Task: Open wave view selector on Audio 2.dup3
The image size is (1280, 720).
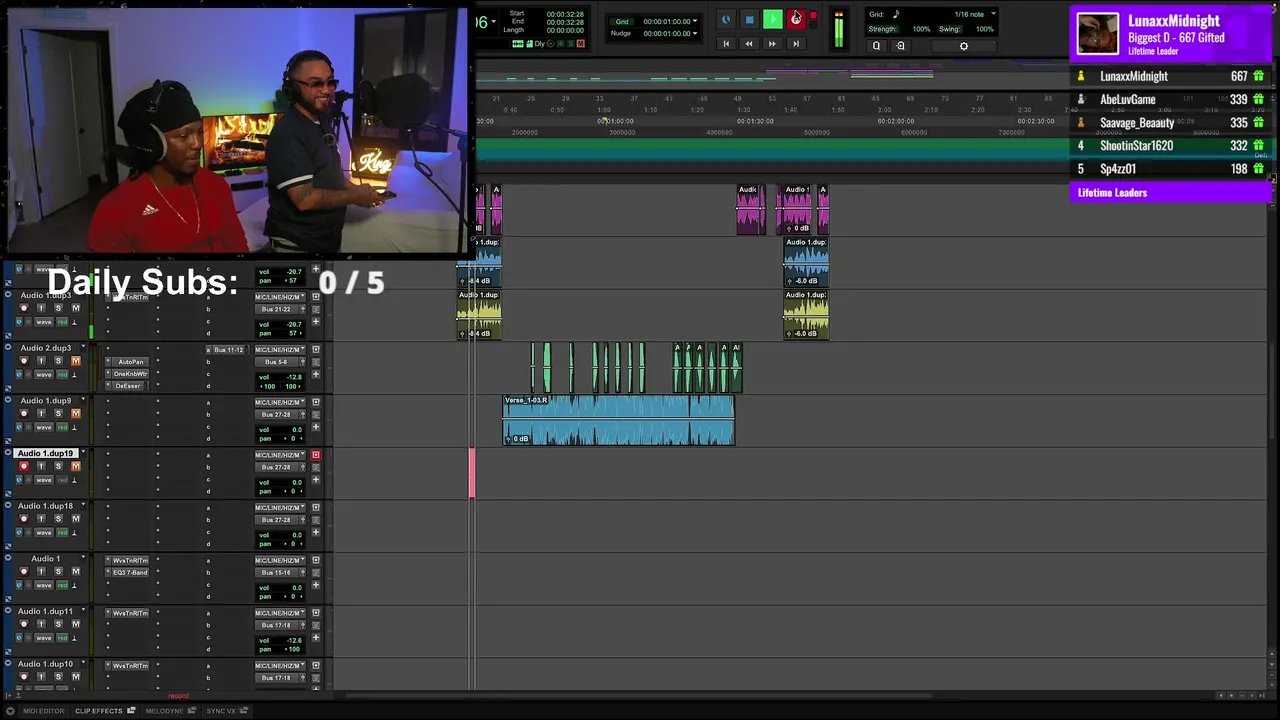Action: point(43,375)
